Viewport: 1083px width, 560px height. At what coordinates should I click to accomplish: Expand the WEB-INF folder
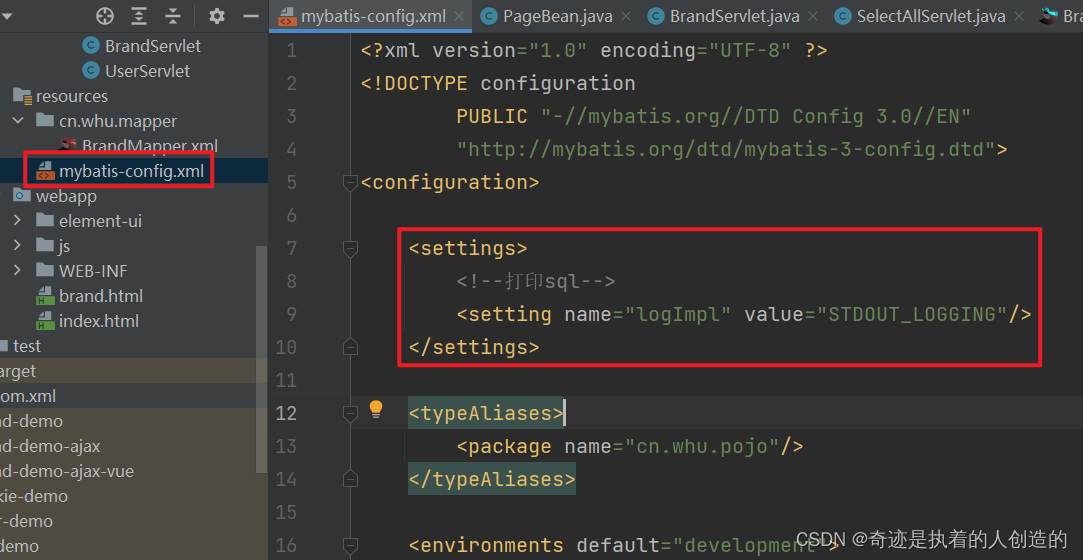click(x=18, y=271)
